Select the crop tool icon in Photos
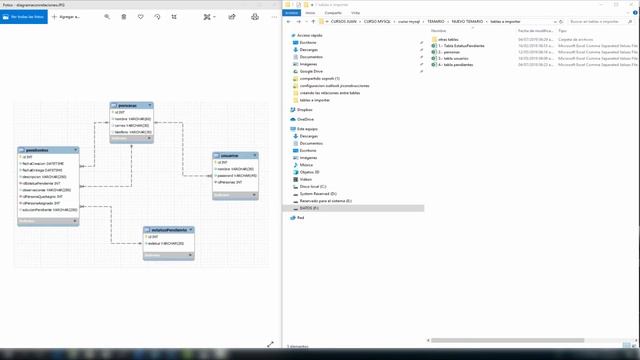640x360 pixels. pyautogui.click(x=174, y=17)
